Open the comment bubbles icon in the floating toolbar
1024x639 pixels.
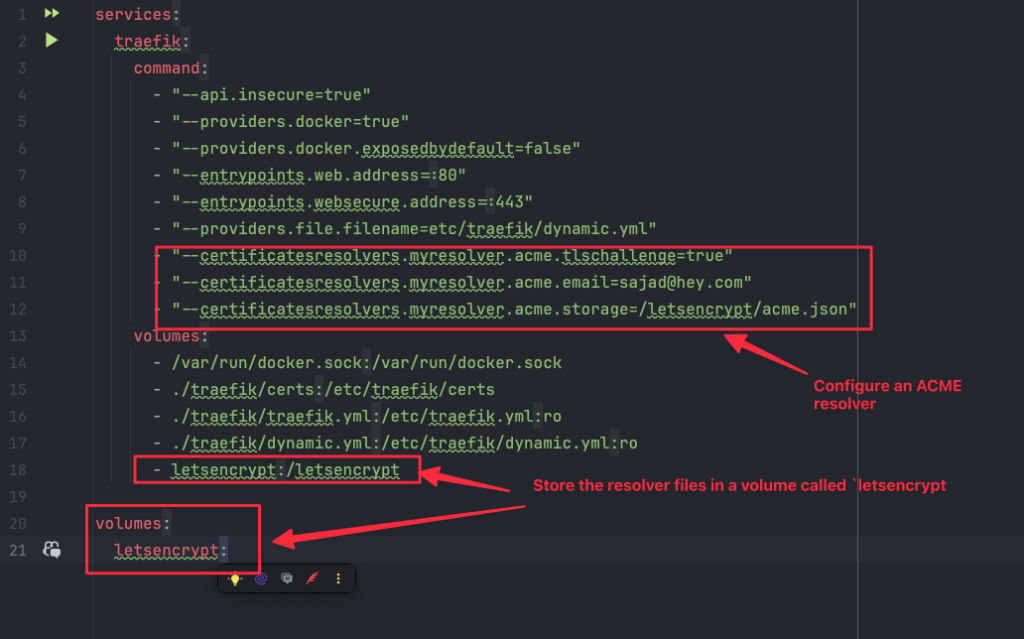[x=287, y=578]
